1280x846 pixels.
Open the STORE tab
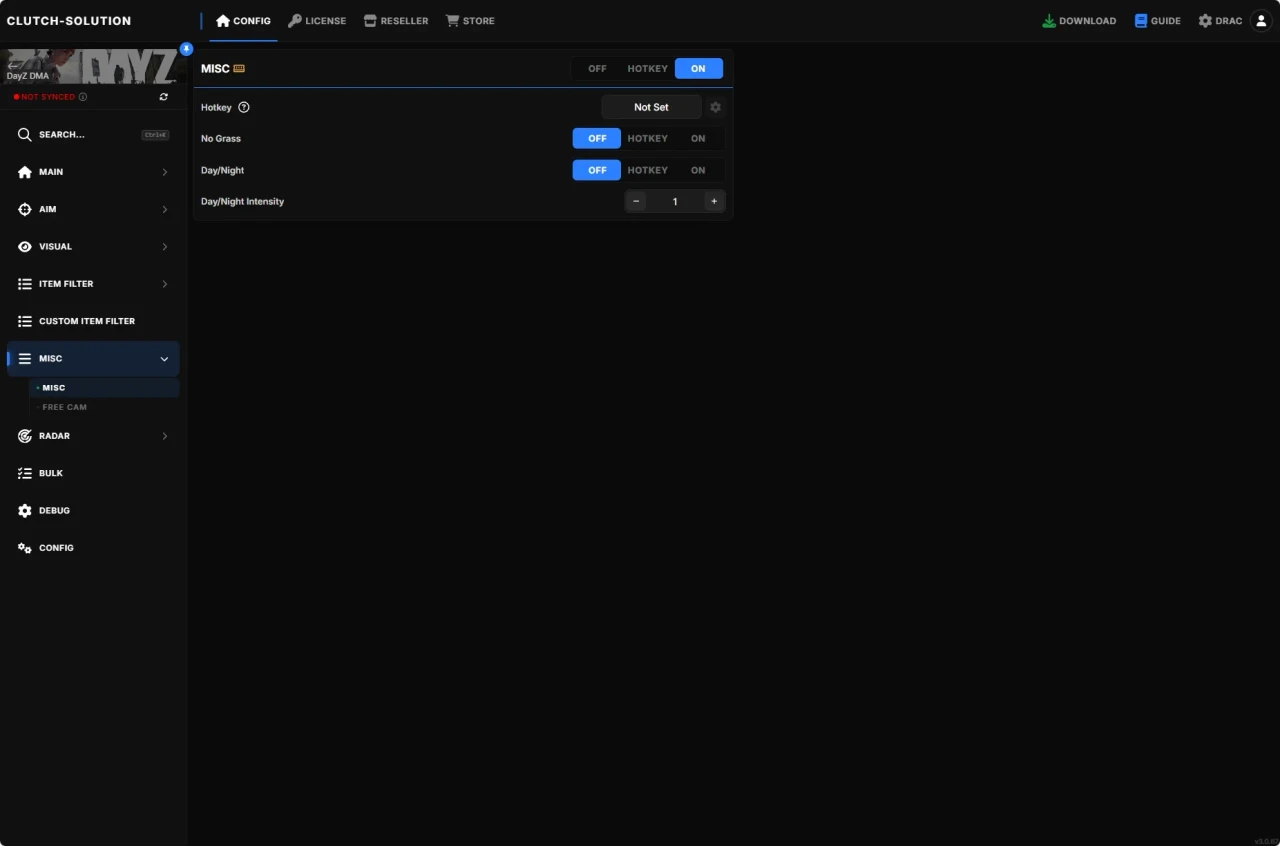pyautogui.click(x=470, y=21)
